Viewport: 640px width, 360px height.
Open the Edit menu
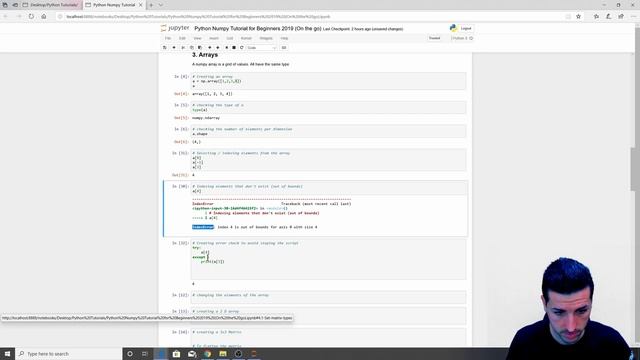click(x=182, y=38)
